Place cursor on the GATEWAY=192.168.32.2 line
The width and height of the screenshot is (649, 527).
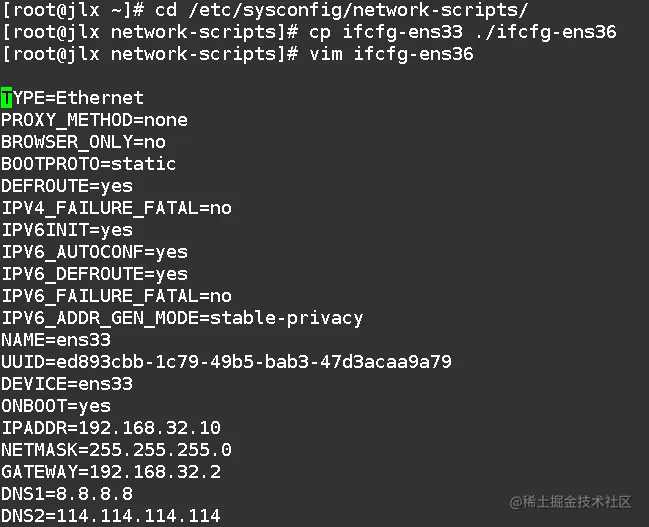point(110,472)
